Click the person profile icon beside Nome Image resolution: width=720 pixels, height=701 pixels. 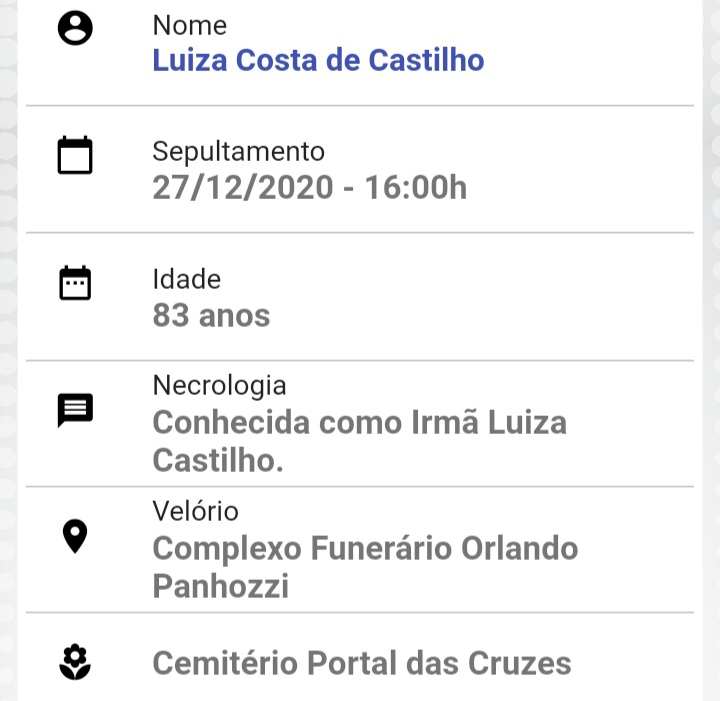coord(75,28)
